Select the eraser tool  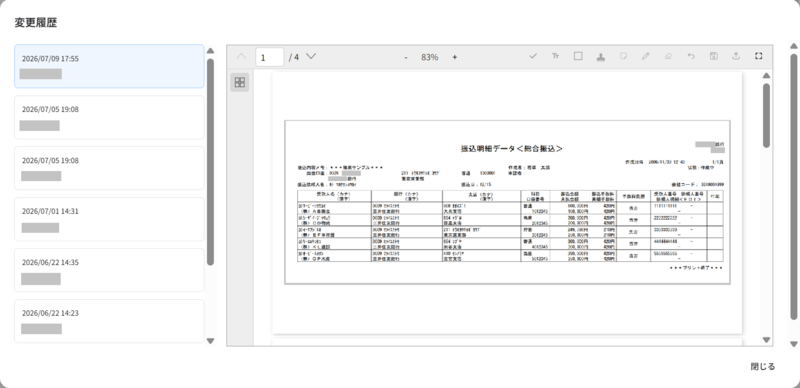(x=668, y=57)
